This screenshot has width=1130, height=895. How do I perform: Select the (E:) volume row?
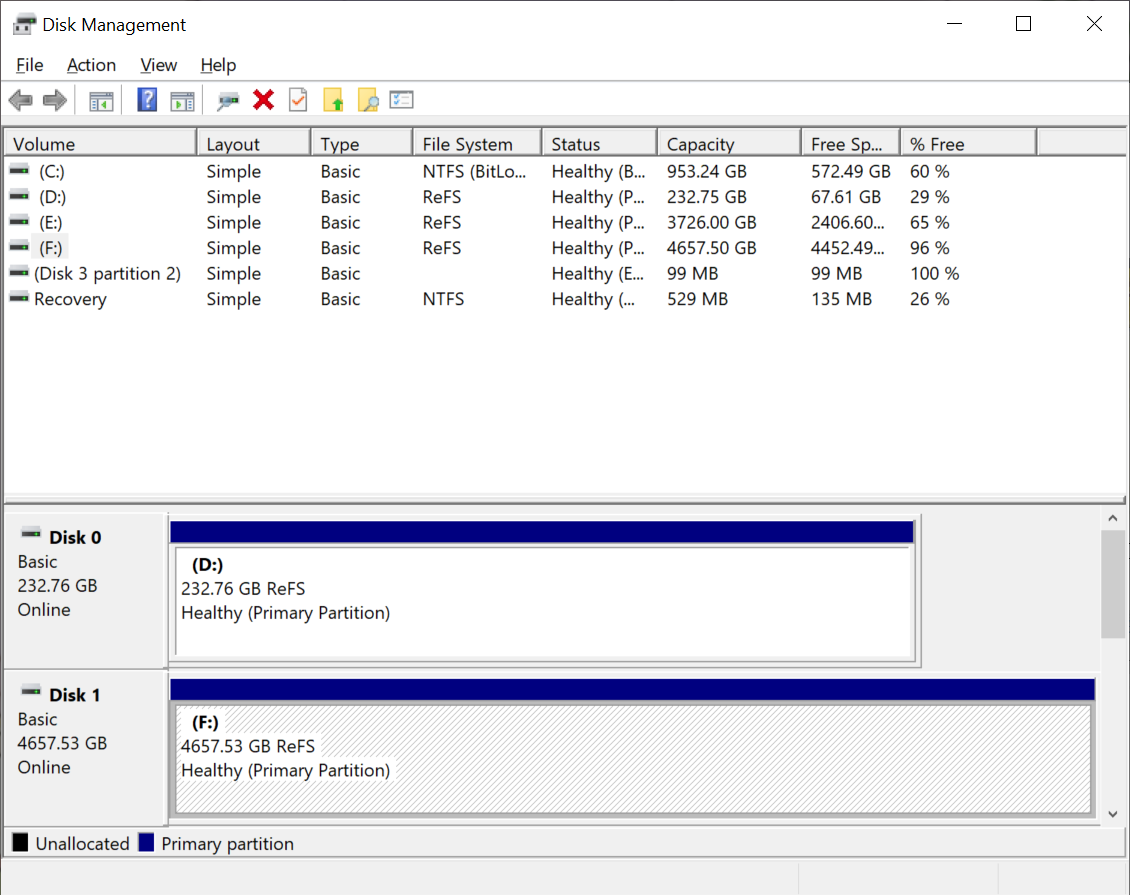pyautogui.click(x=484, y=223)
